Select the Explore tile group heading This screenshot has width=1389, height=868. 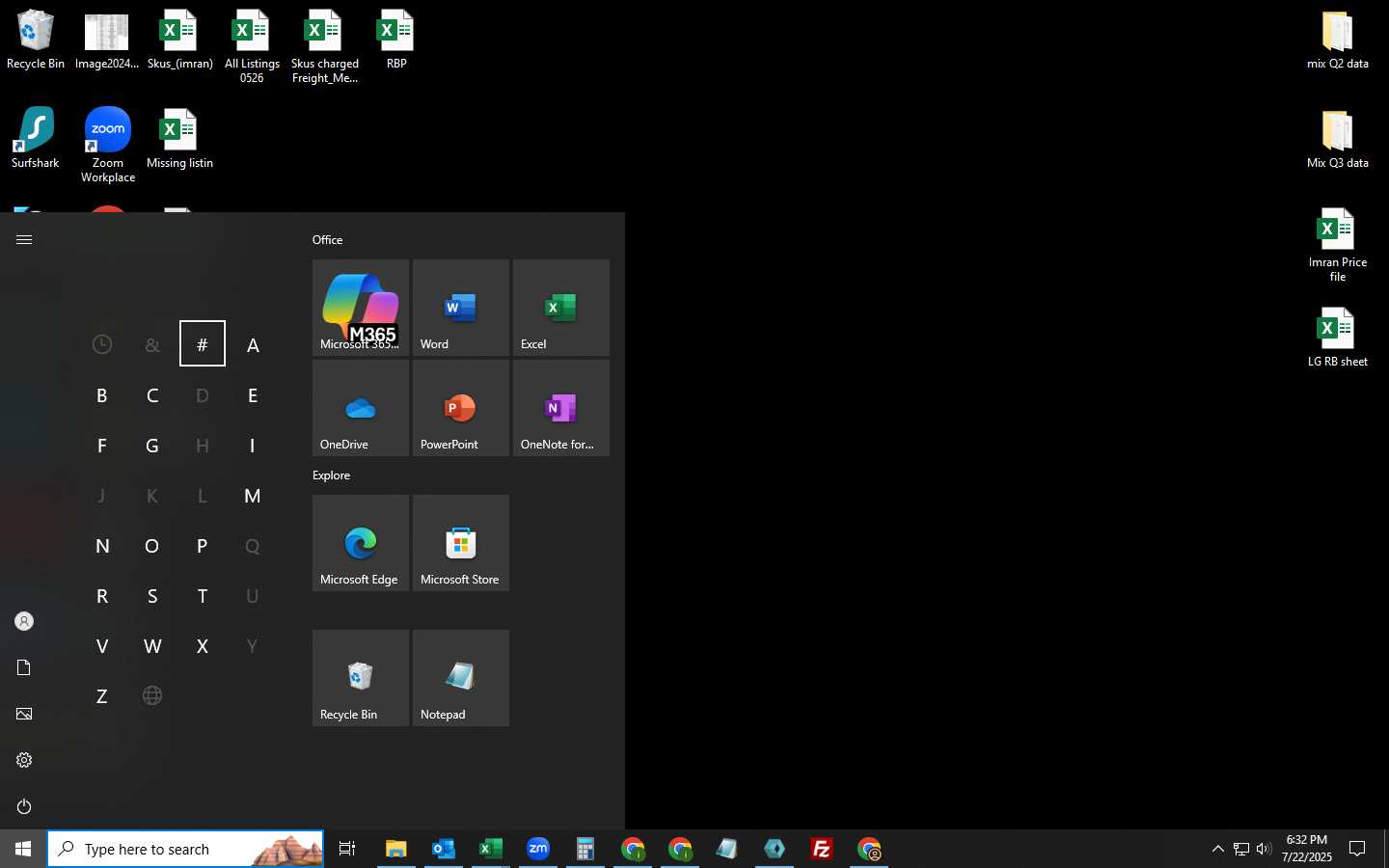pos(331,475)
